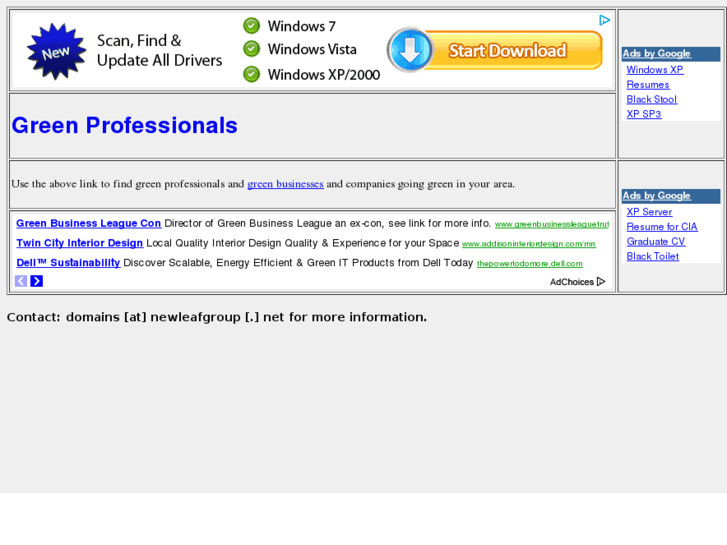Open the Green Business League Con ad
This screenshot has width=727, height=545.
[89, 224]
